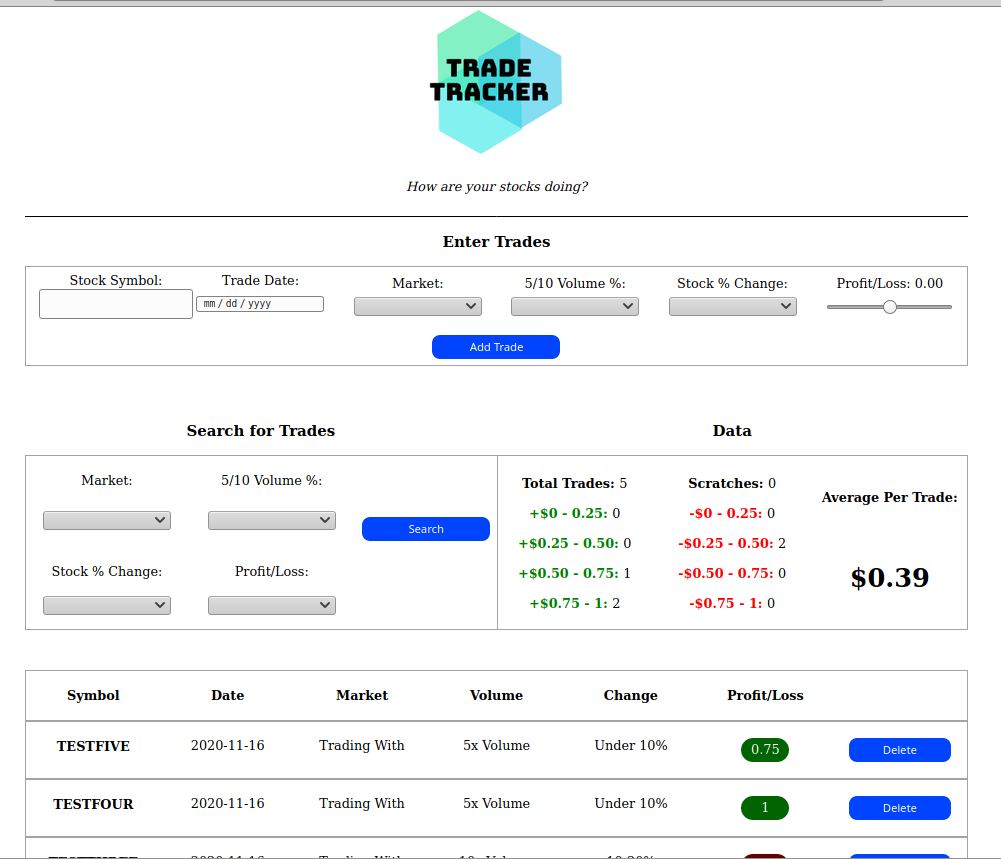Click the Trade Date field
Screen dimensions: 1001x859
[259, 303]
